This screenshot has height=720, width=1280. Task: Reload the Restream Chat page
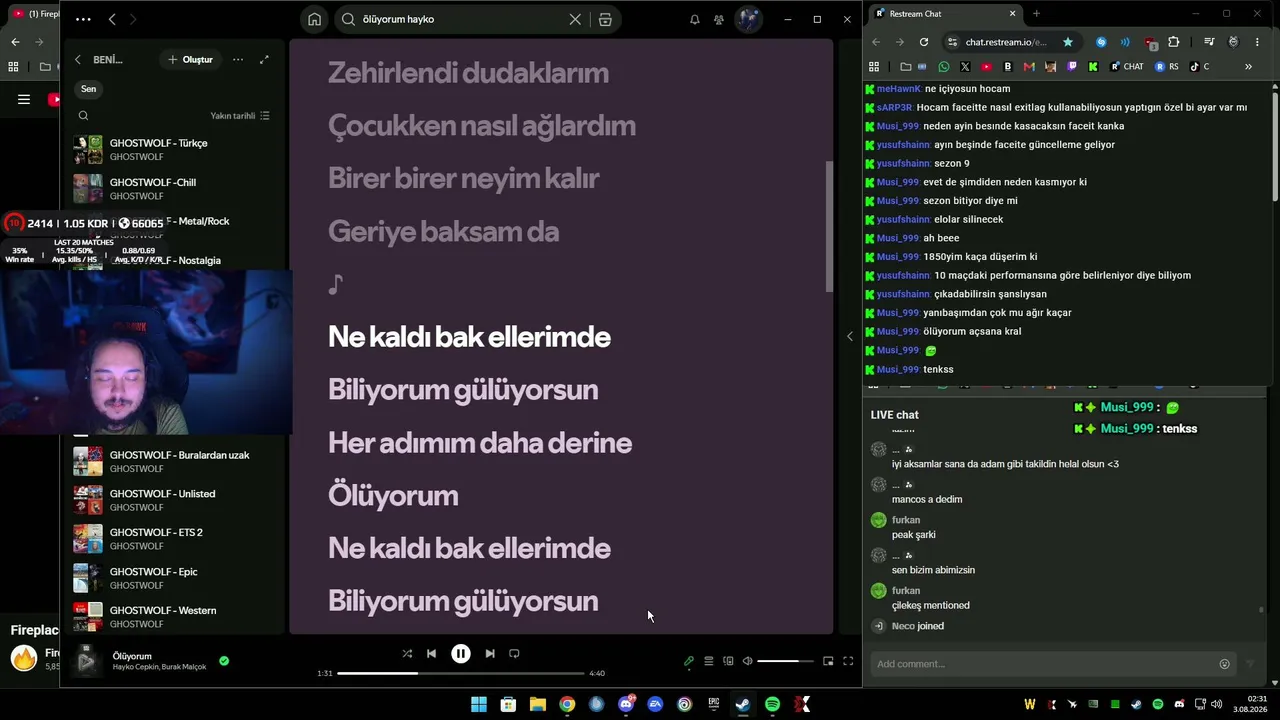(x=924, y=42)
